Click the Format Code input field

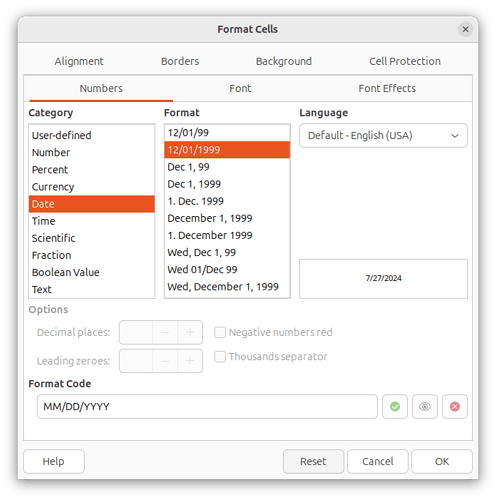pos(207,406)
